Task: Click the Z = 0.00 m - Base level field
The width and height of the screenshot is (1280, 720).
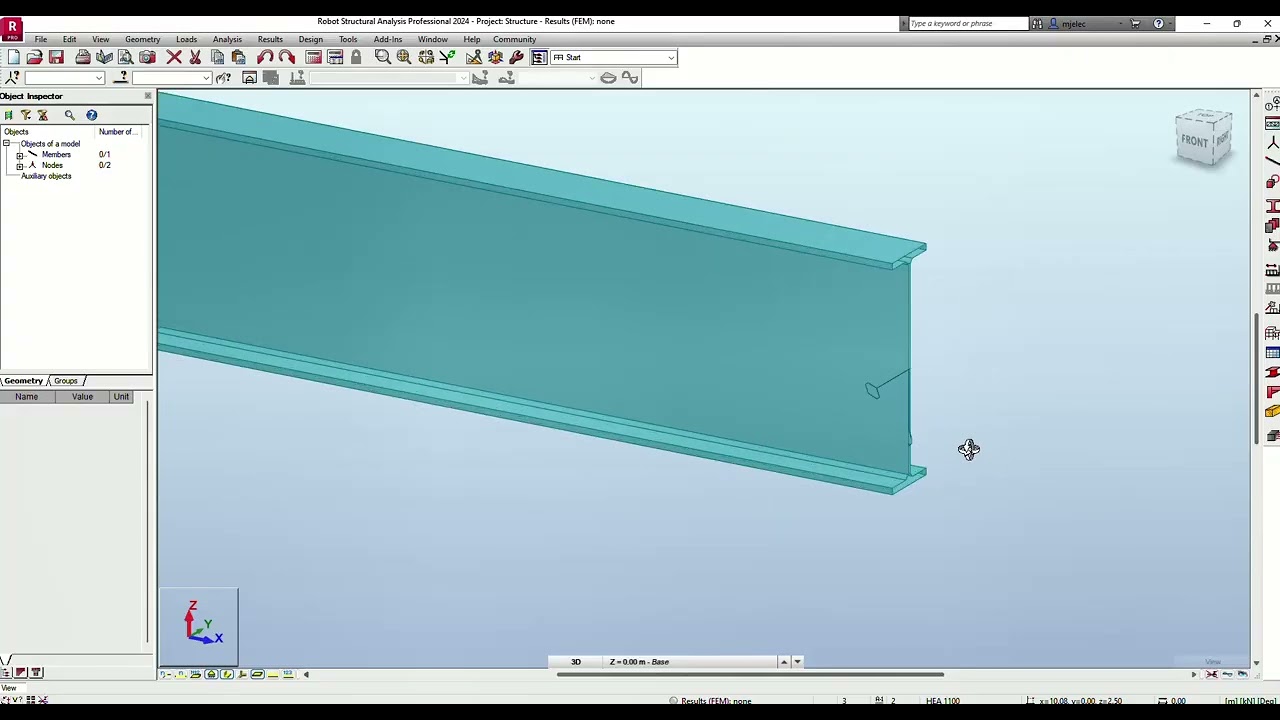Action: 695,662
